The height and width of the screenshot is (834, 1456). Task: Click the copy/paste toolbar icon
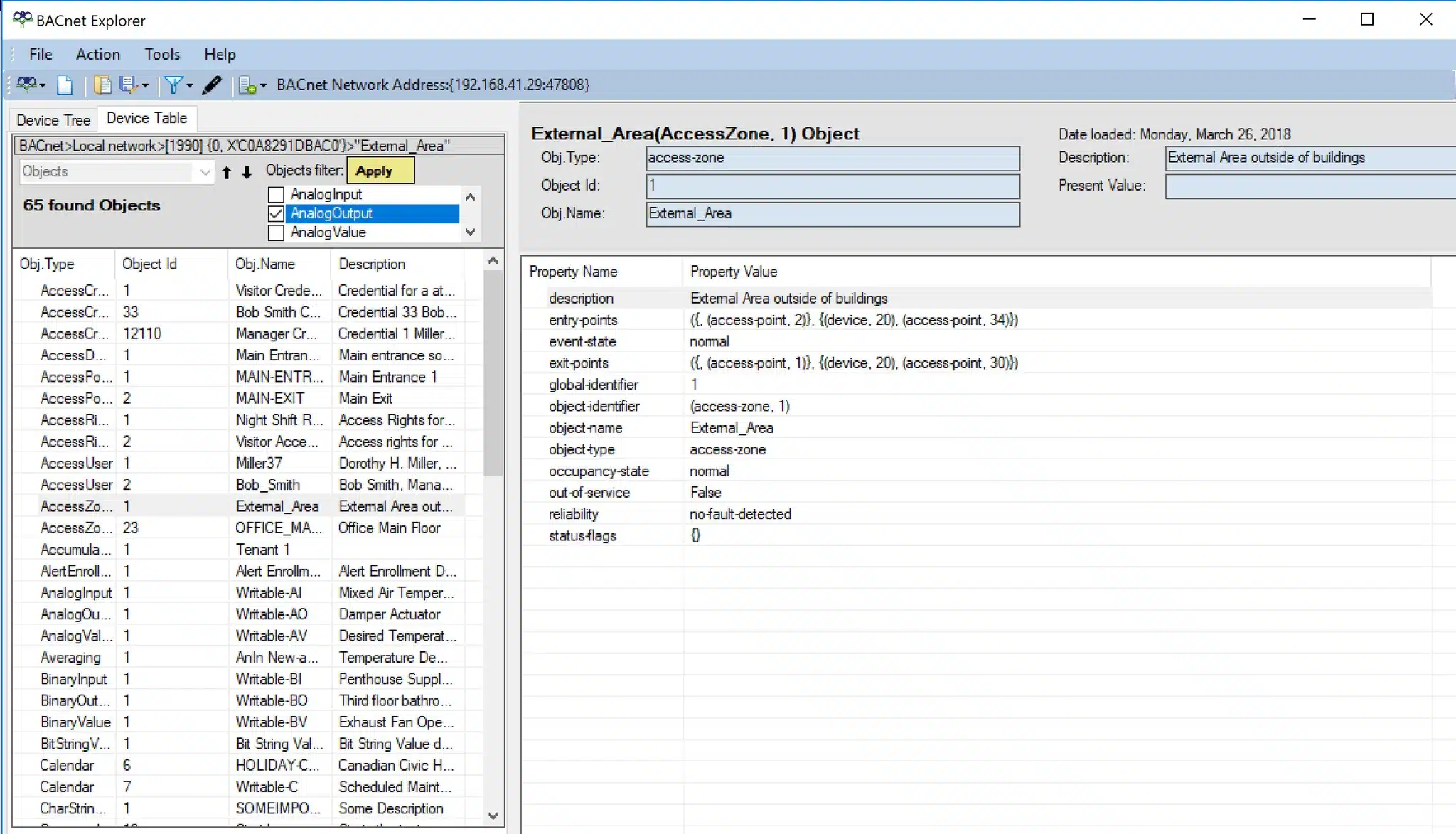coord(104,85)
